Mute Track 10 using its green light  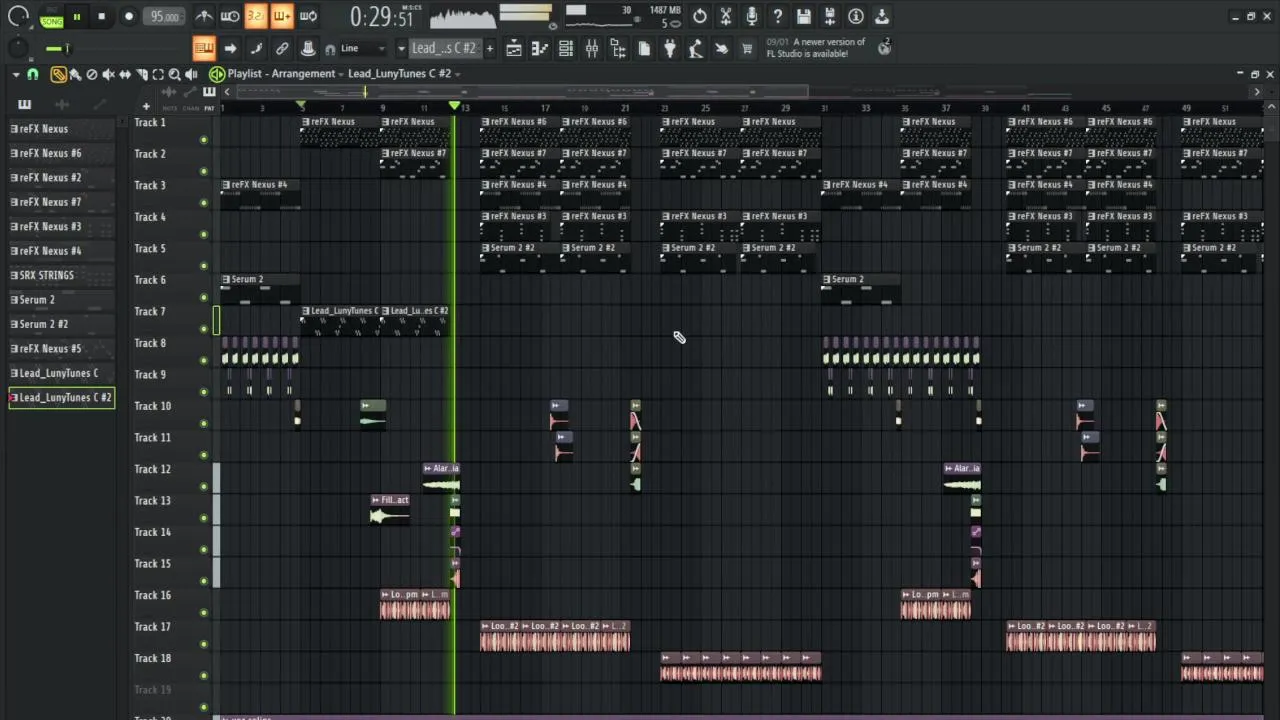tap(204, 423)
